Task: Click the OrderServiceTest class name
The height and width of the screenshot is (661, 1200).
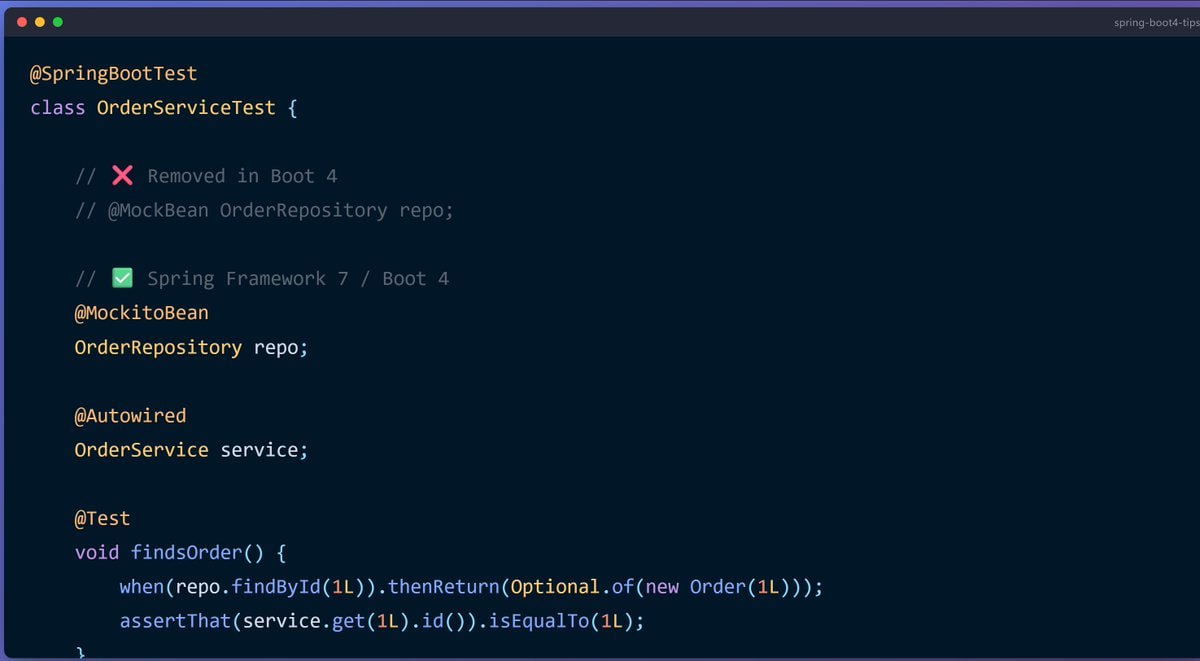Action: click(186, 108)
